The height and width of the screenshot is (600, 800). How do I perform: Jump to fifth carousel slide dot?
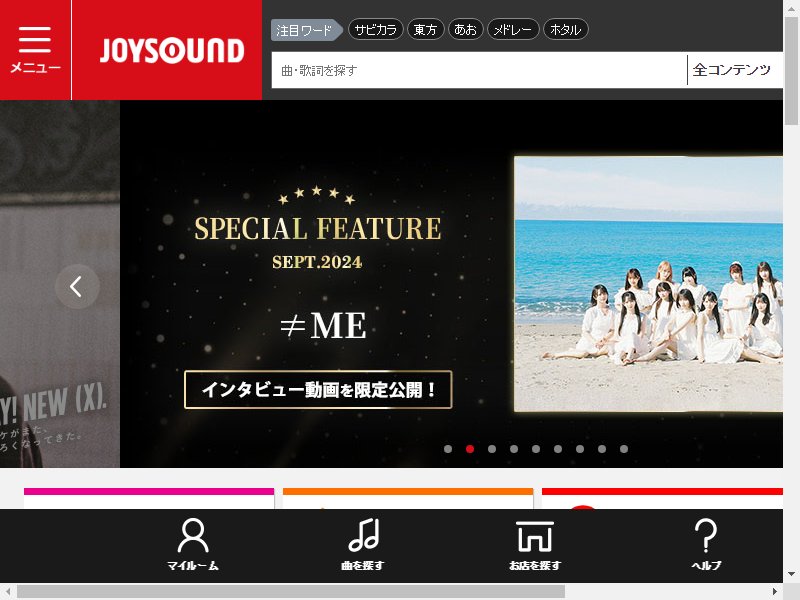tap(536, 449)
